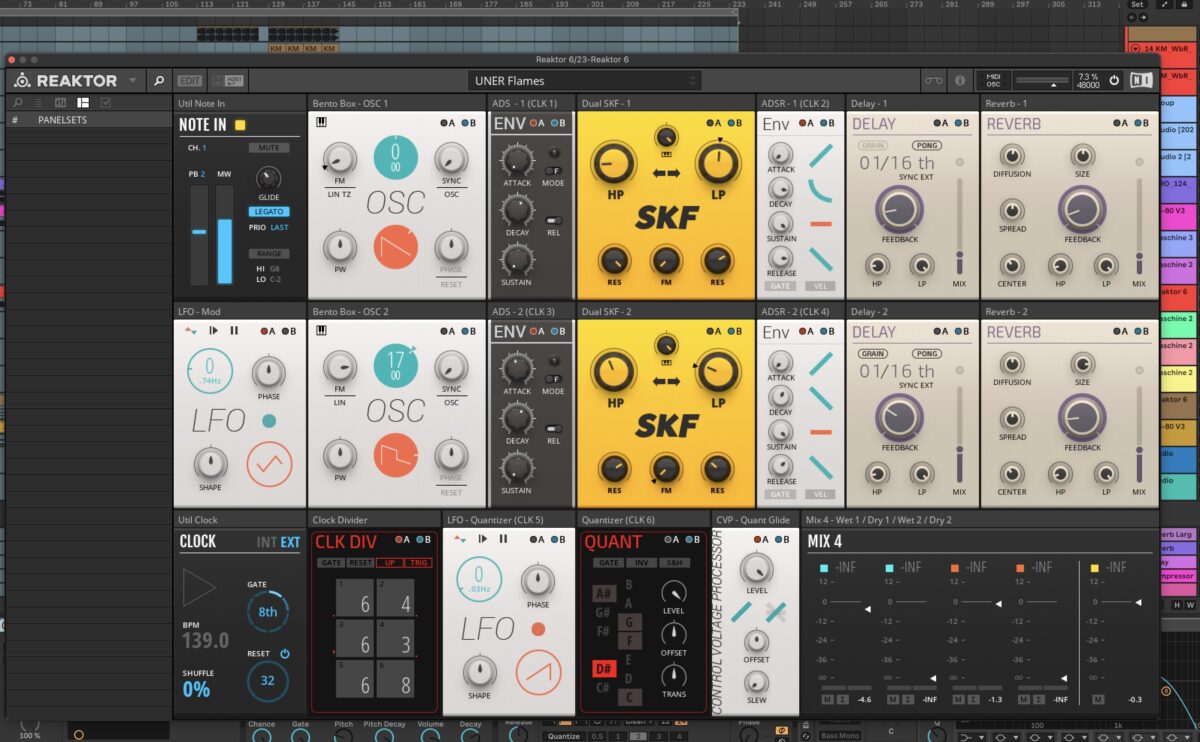The height and width of the screenshot is (742, 1200).
Task: Click the pause icon in LFO - Quantizer
Action: [503, 539]
